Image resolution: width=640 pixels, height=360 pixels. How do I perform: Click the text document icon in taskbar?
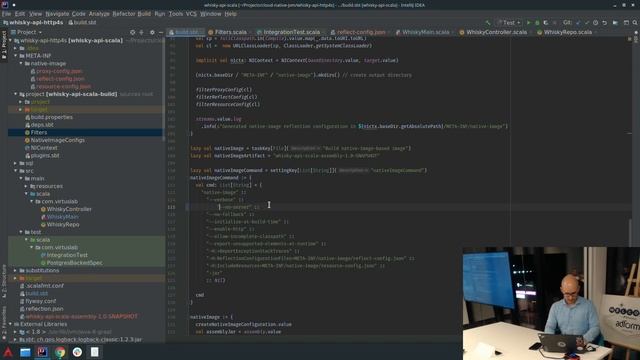coord(95,352)
